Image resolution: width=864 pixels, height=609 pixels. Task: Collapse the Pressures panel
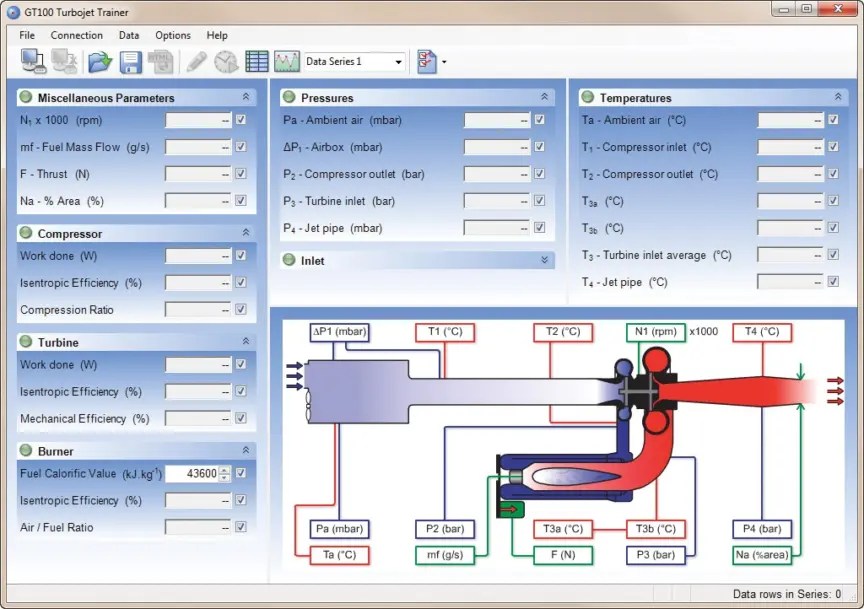tap(544, 96)
